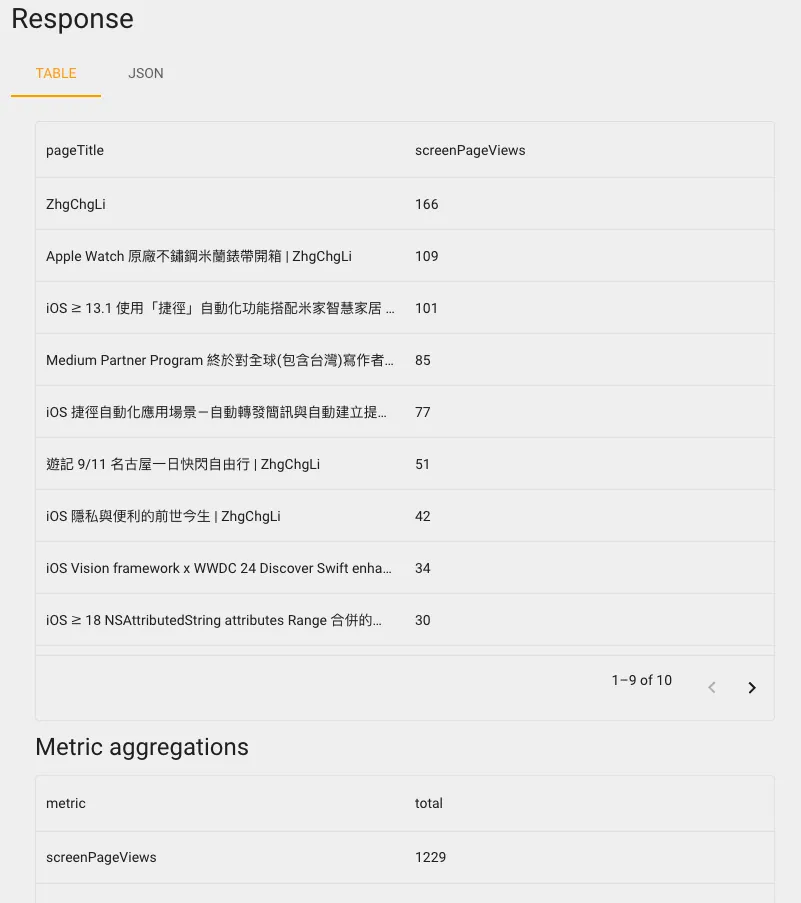Click the previous page chevron
This screenshot has height=903, width=801.
tap(712, 687)
